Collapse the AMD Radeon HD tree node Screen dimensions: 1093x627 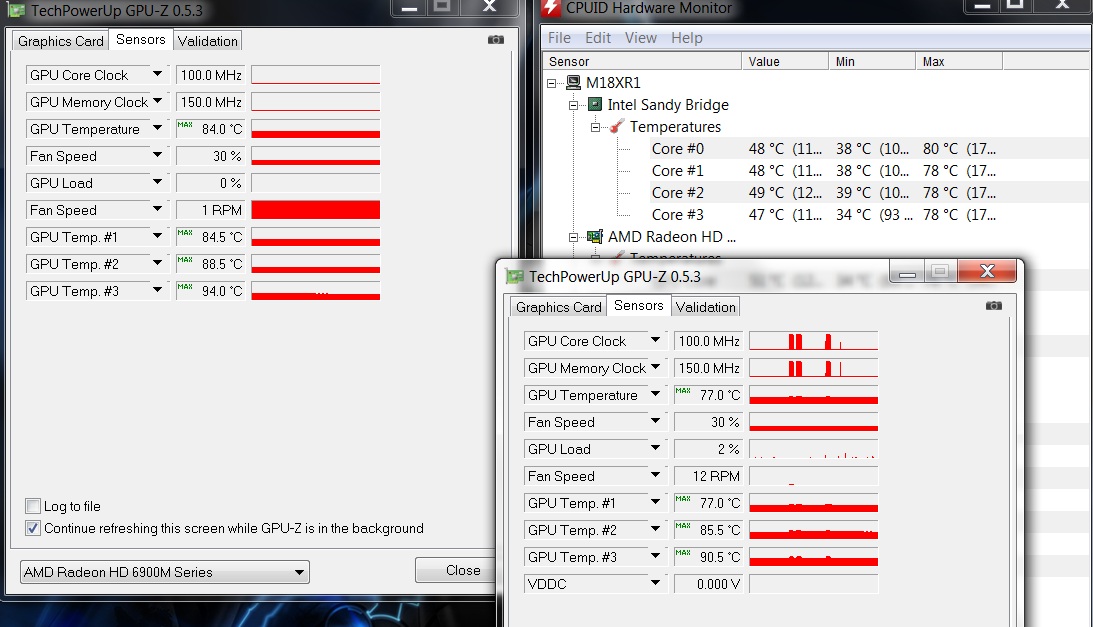coord(573,237)
